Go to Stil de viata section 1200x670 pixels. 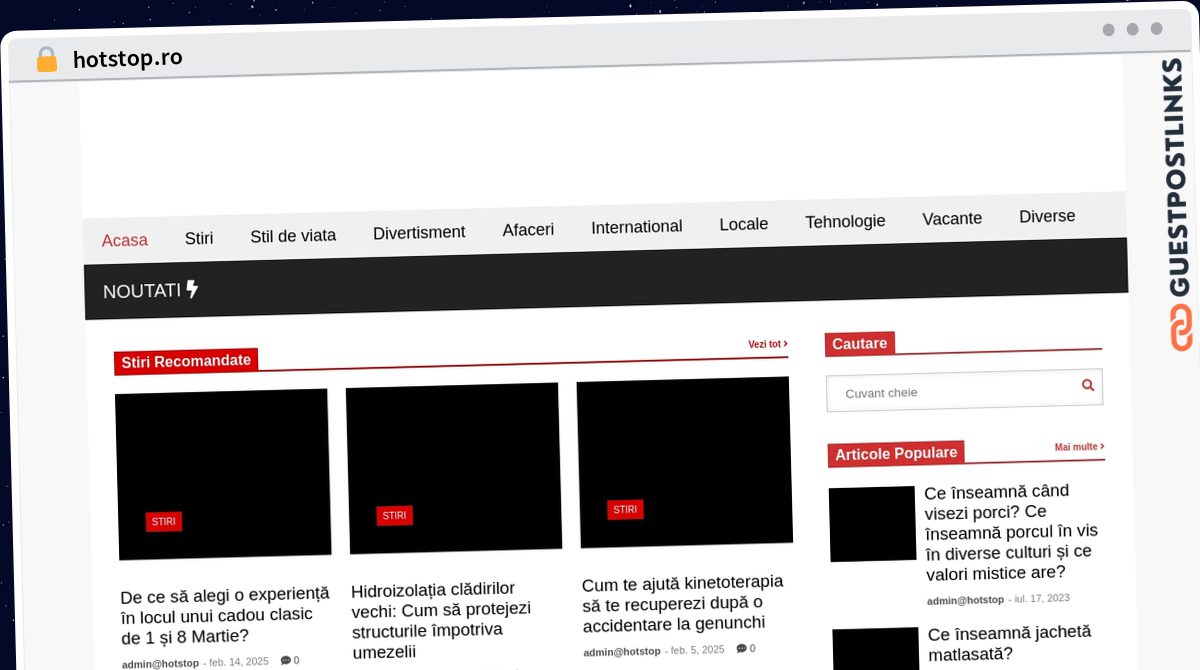coord(293,236)
